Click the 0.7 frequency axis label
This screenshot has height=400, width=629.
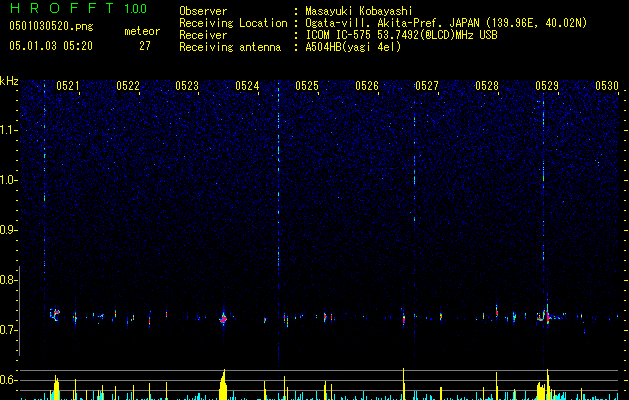8,330
